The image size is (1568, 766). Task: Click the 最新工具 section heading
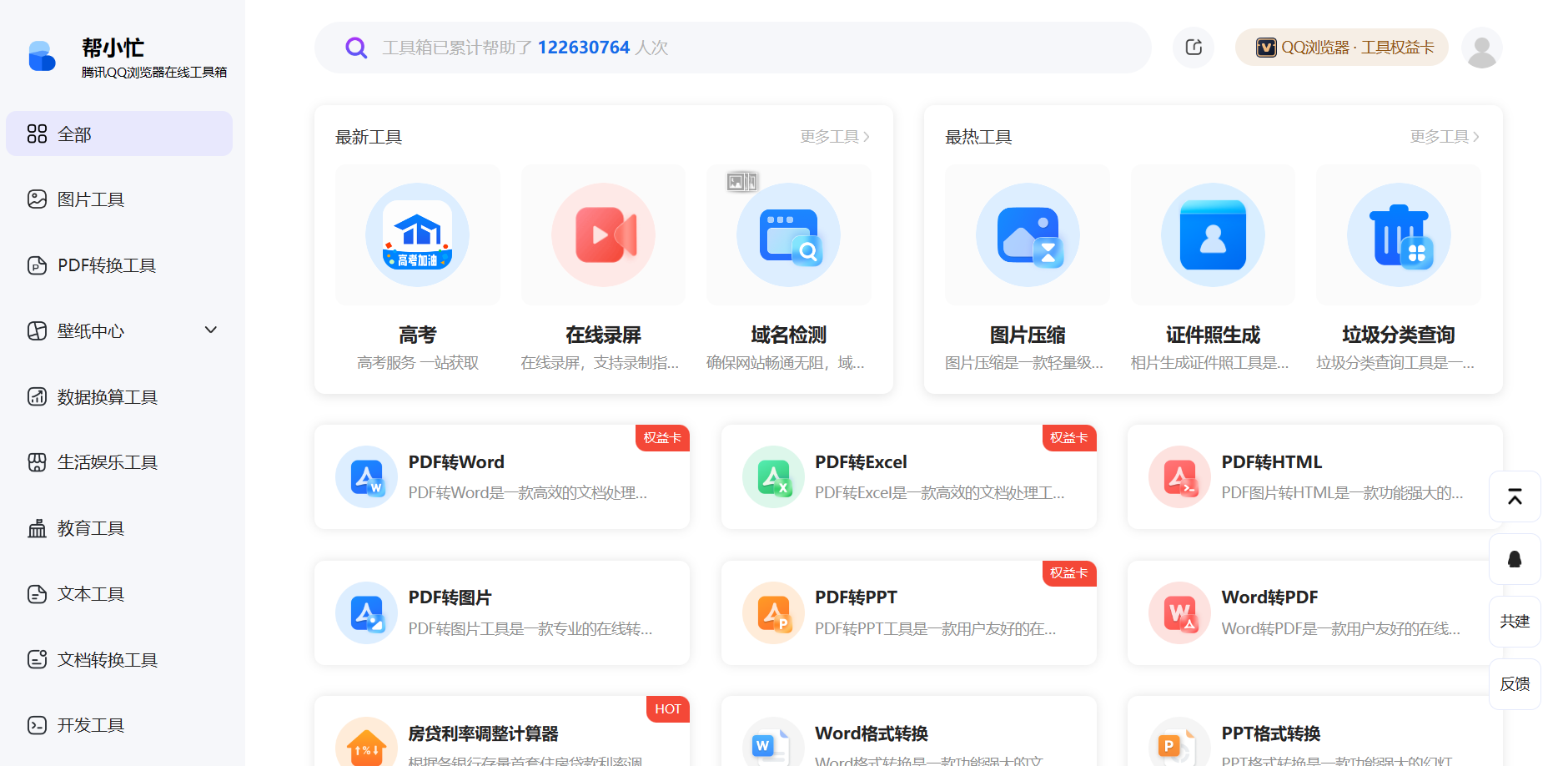point(369,137)
